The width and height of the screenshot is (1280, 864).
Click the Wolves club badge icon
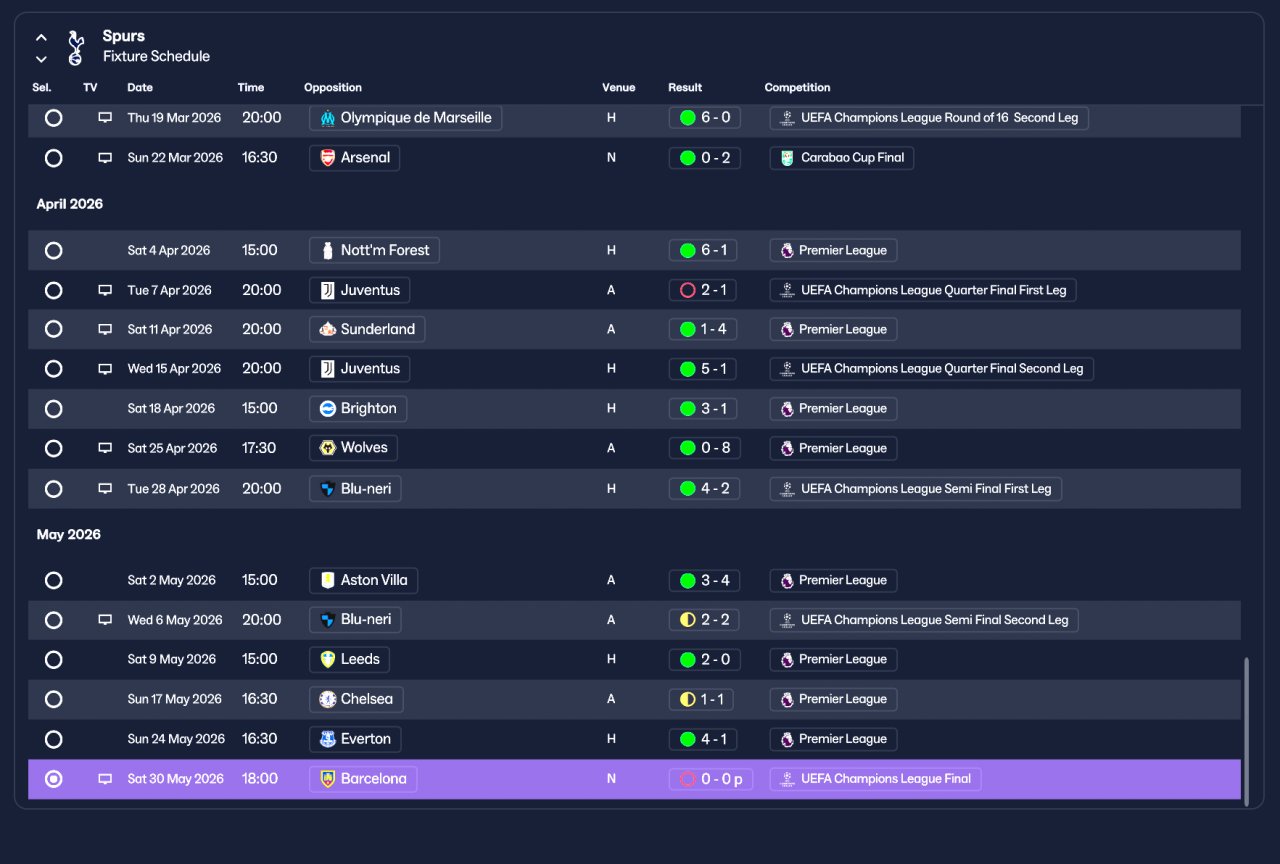[327, 448]
